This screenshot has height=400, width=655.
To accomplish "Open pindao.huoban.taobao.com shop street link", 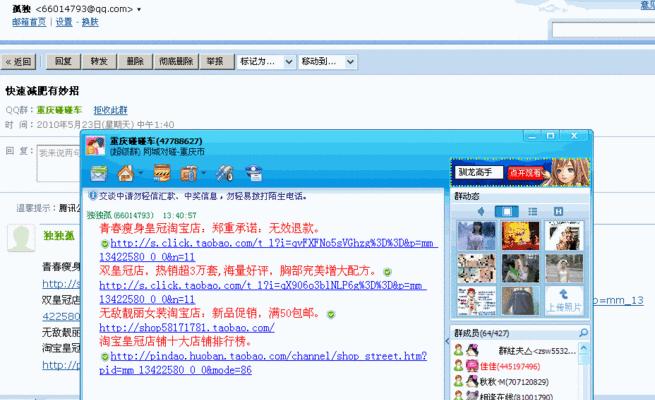I will pos(263,363).
